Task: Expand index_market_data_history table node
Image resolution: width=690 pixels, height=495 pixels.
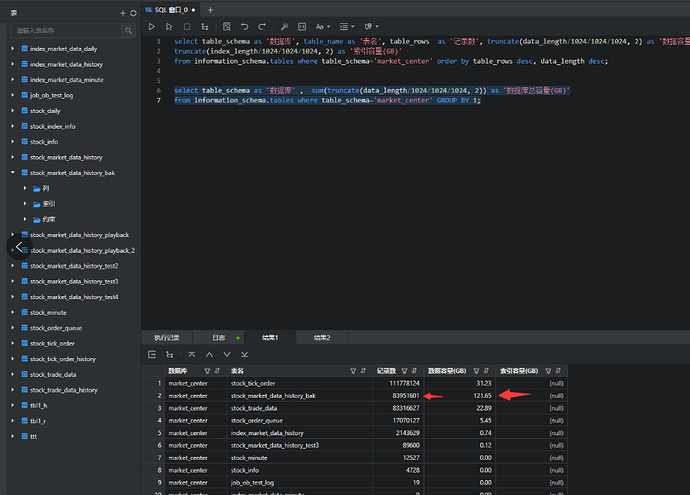Action: tap(13, 64)
